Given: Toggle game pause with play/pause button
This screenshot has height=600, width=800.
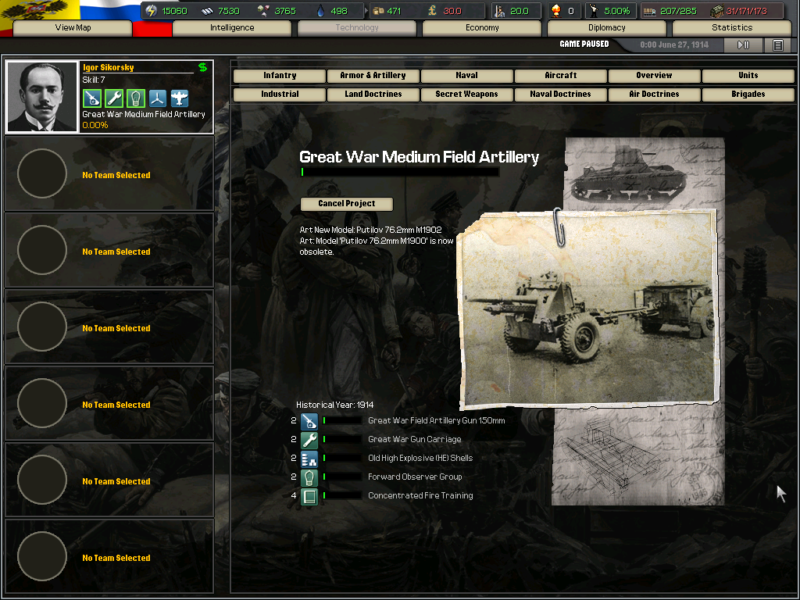Looking at the screenshot, I should 743,45.
